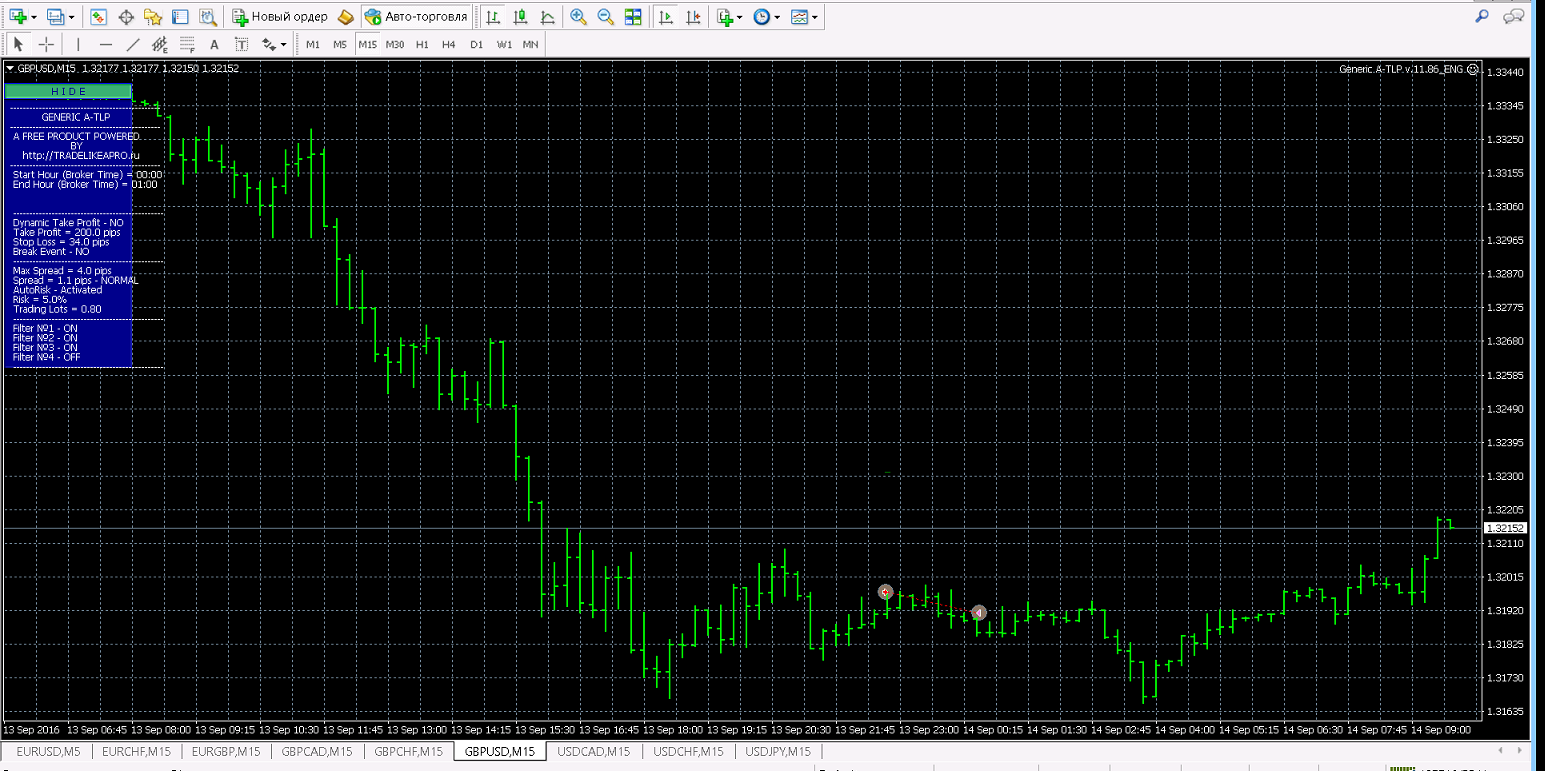1545x771 pixels.
Task: Select the Arrows objects tool
Action: [268, 44]
